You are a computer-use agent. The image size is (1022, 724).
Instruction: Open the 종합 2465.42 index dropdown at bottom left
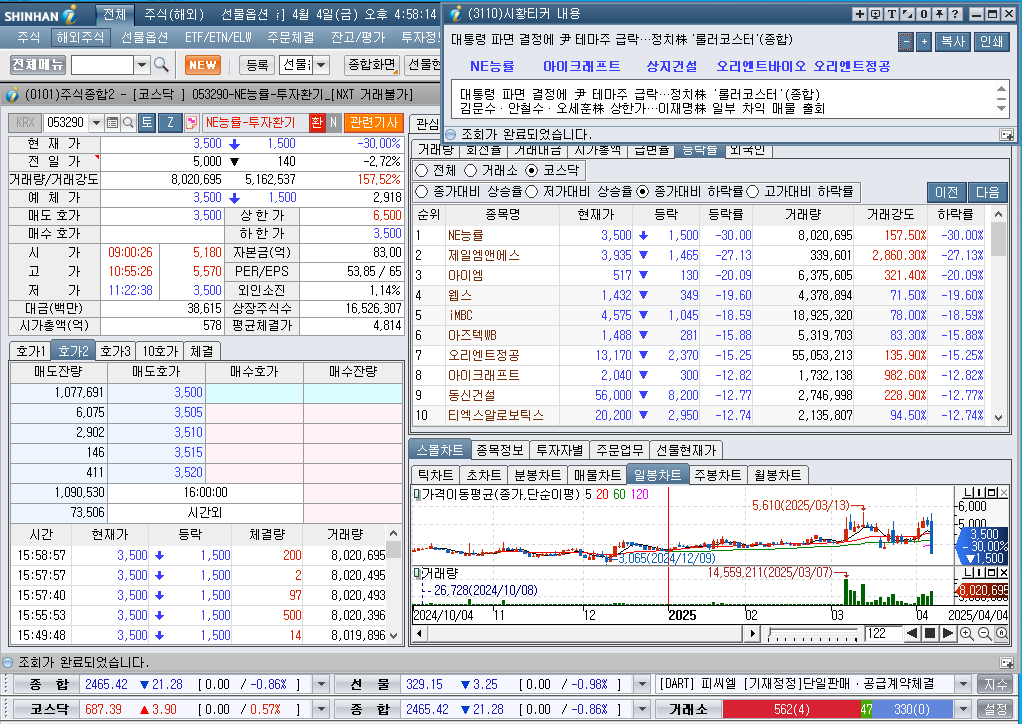[321, 684]
